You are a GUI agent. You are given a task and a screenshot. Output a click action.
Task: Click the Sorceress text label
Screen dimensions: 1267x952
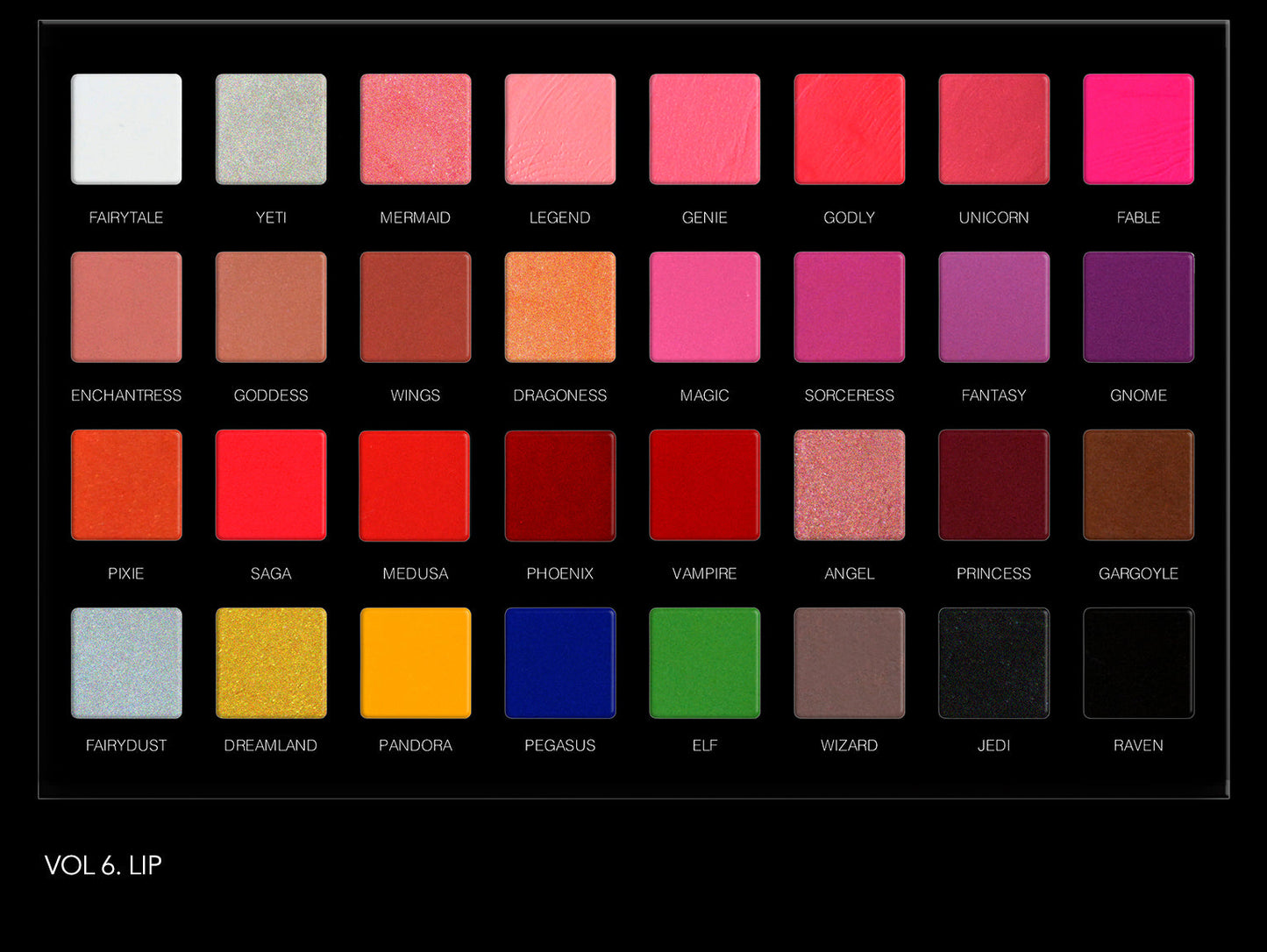click(x=849, y=395)
